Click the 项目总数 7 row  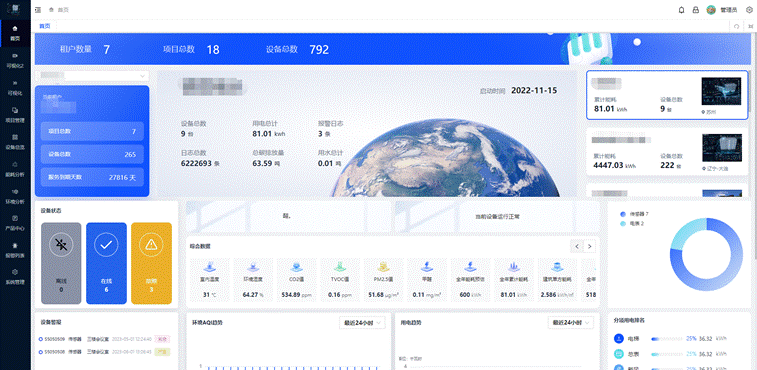(92, 131)
